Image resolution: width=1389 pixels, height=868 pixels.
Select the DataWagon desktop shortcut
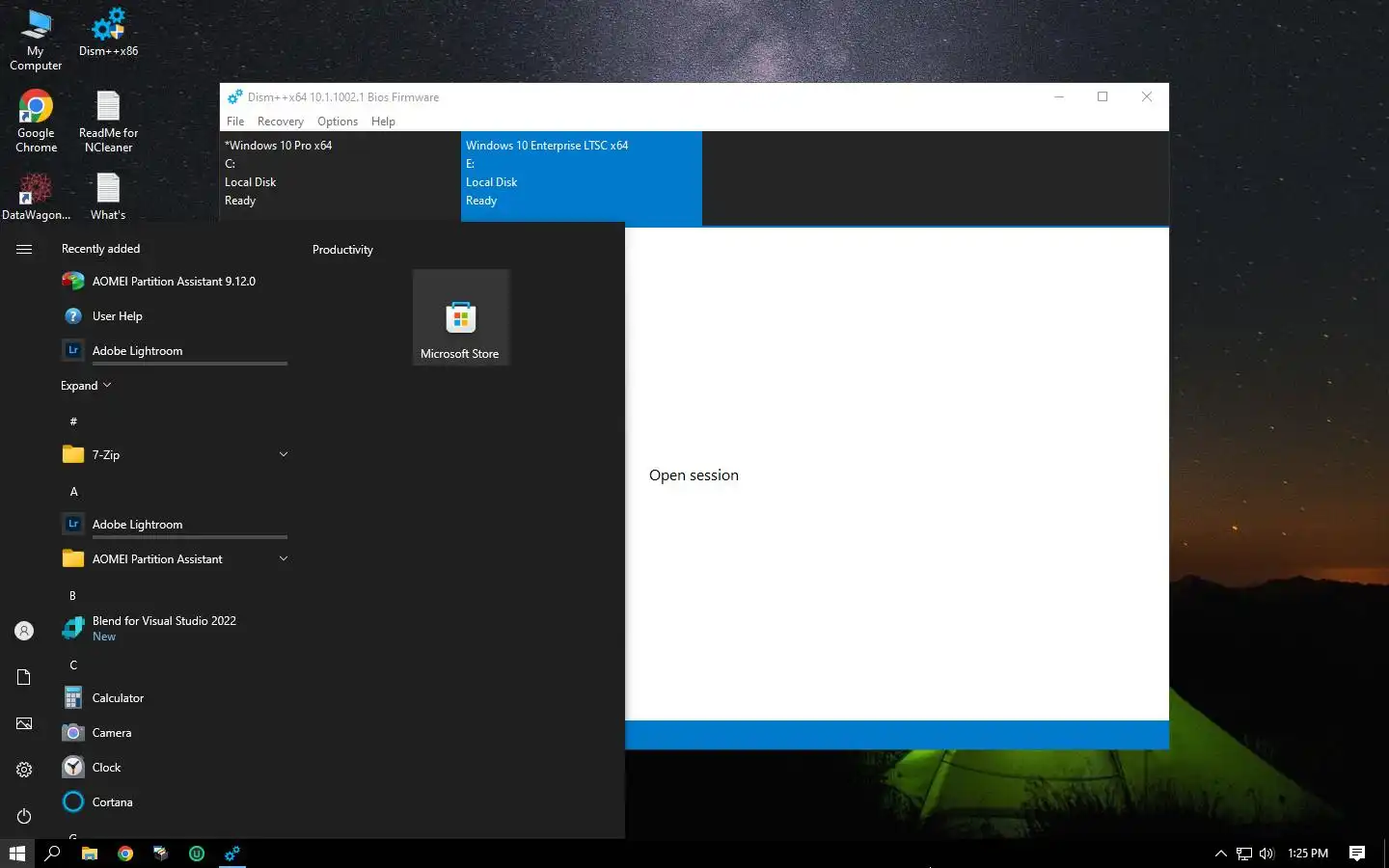click(x=36, y=197)
